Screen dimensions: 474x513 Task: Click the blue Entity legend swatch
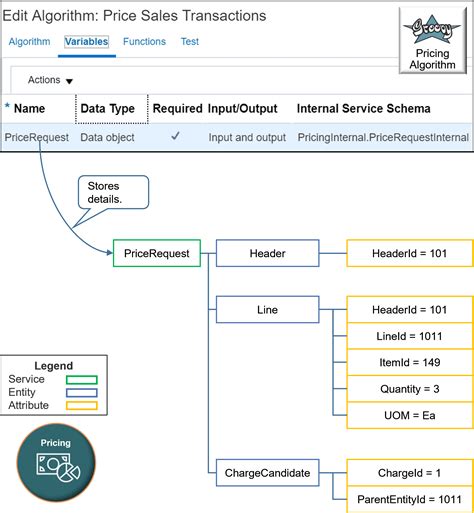82,393
